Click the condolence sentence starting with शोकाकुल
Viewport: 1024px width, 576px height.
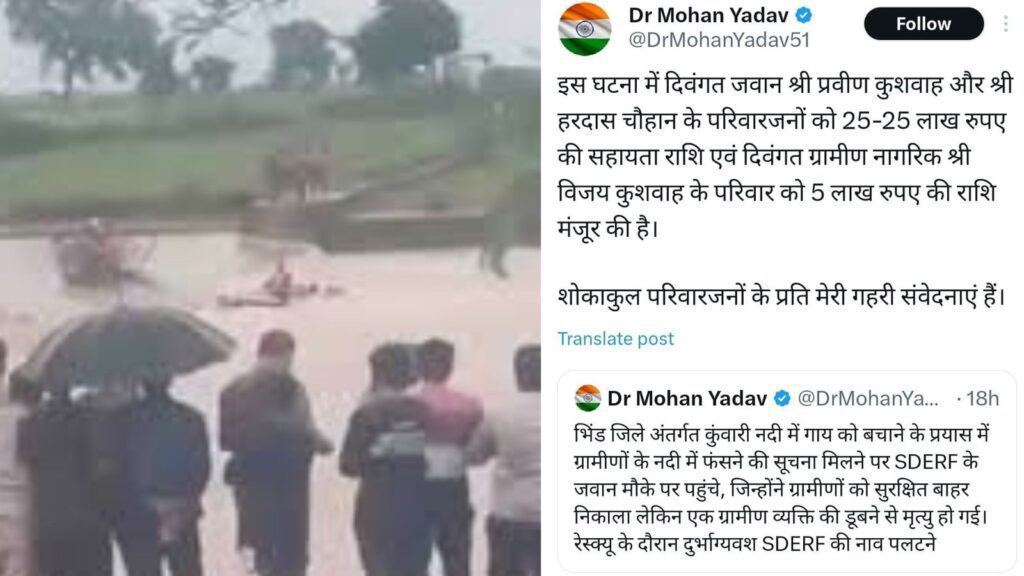781,296
